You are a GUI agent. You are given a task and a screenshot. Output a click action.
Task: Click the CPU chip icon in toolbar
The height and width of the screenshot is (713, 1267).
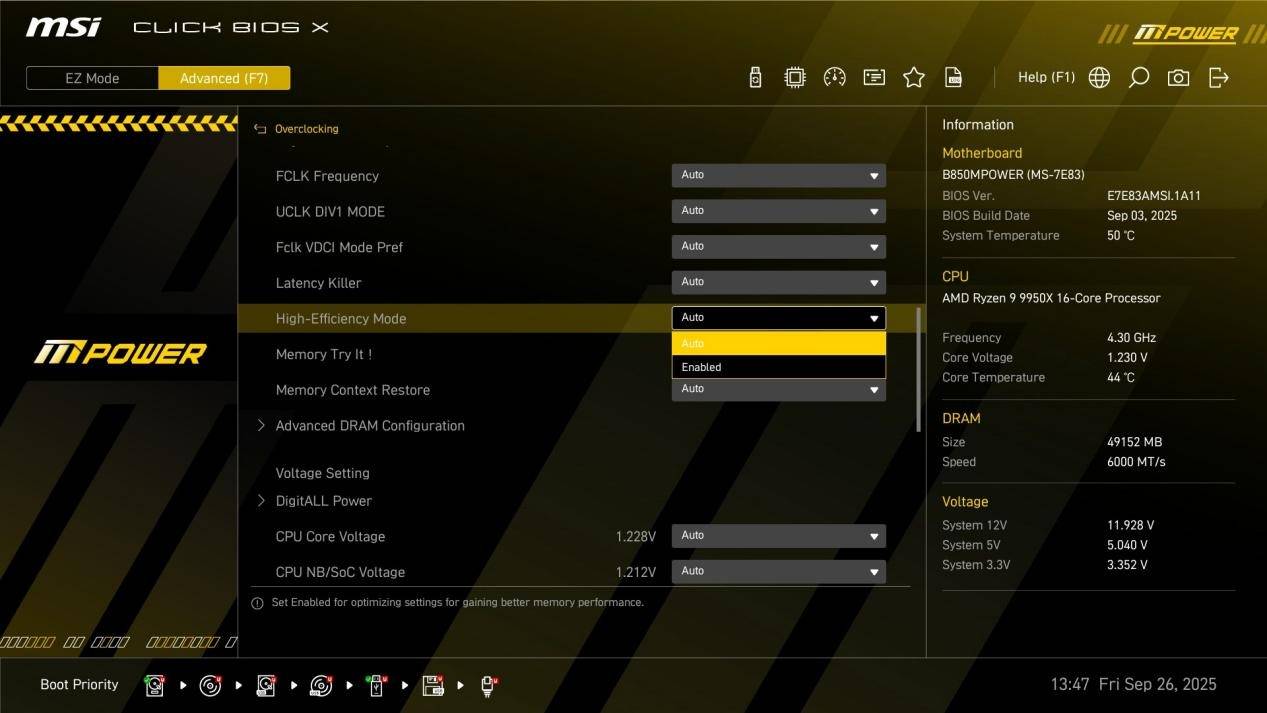click(x=794, y=78)
